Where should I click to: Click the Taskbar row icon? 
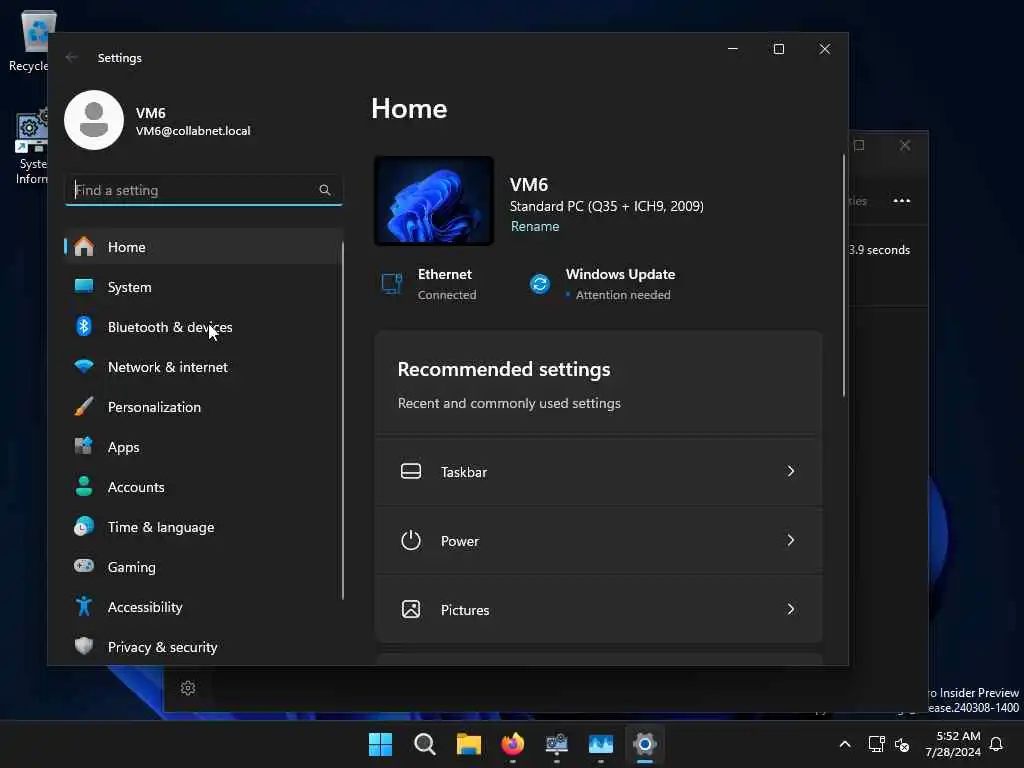pos(411,471)
